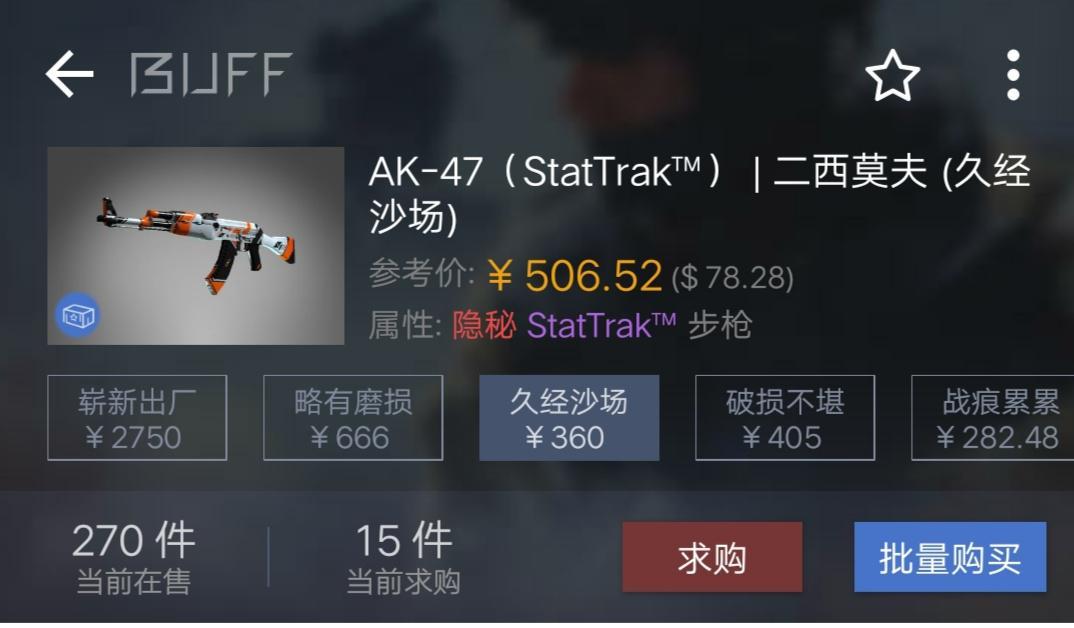Viewport: 1074px width, 628px height.
Task: Open the three-dot more options menu
Action: (x=1013, y=75)
